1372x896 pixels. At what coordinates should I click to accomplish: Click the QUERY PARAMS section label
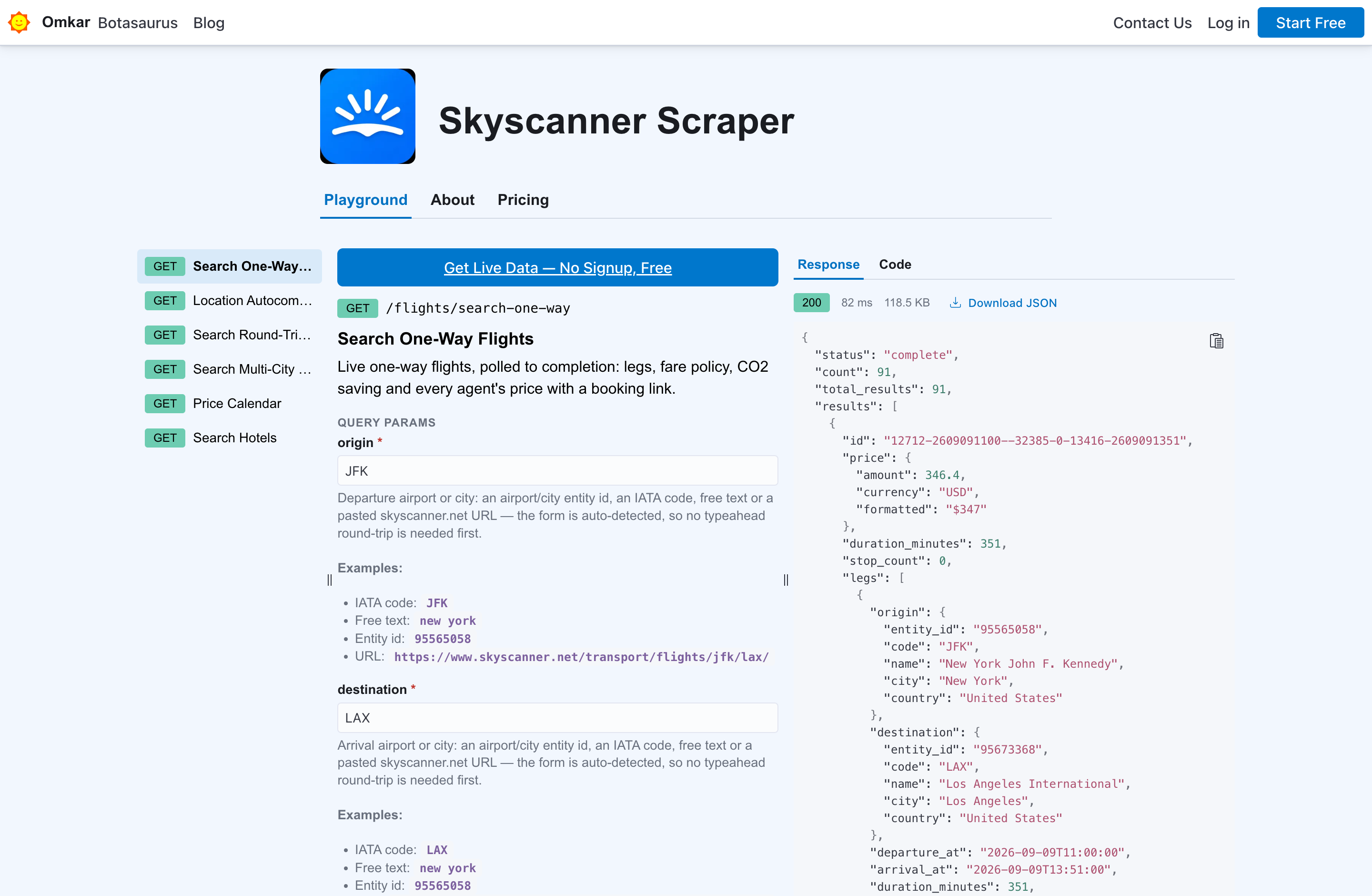[x=386, y=422]
